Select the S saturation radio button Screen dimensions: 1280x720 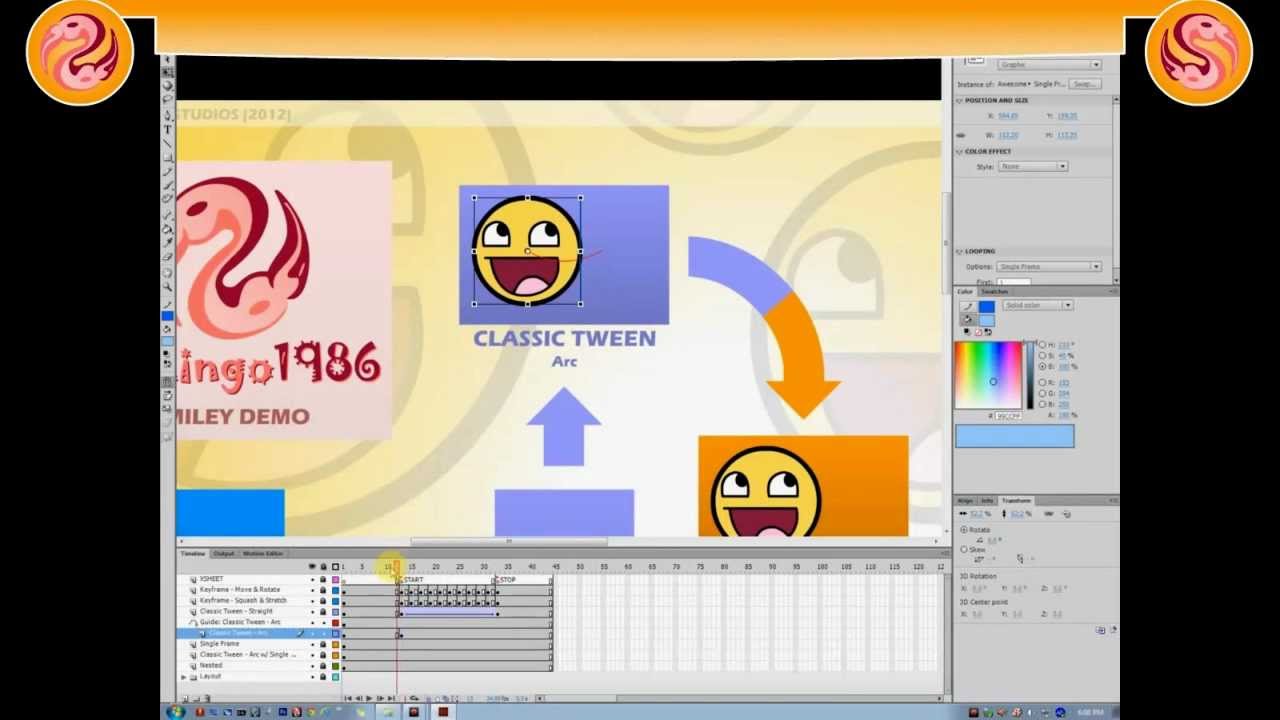pyautogui.click(x=1042, y=356)
